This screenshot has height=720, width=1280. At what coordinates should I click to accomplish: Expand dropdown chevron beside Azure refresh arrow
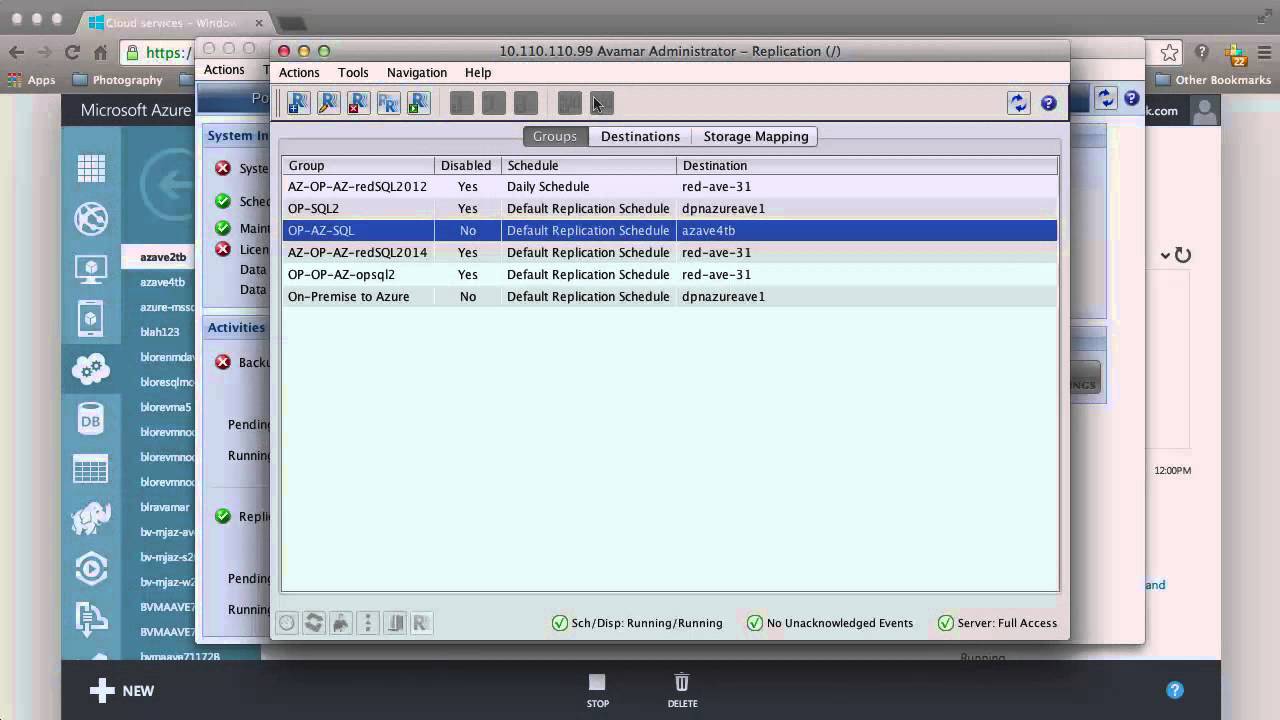(x=1165, y=256)
